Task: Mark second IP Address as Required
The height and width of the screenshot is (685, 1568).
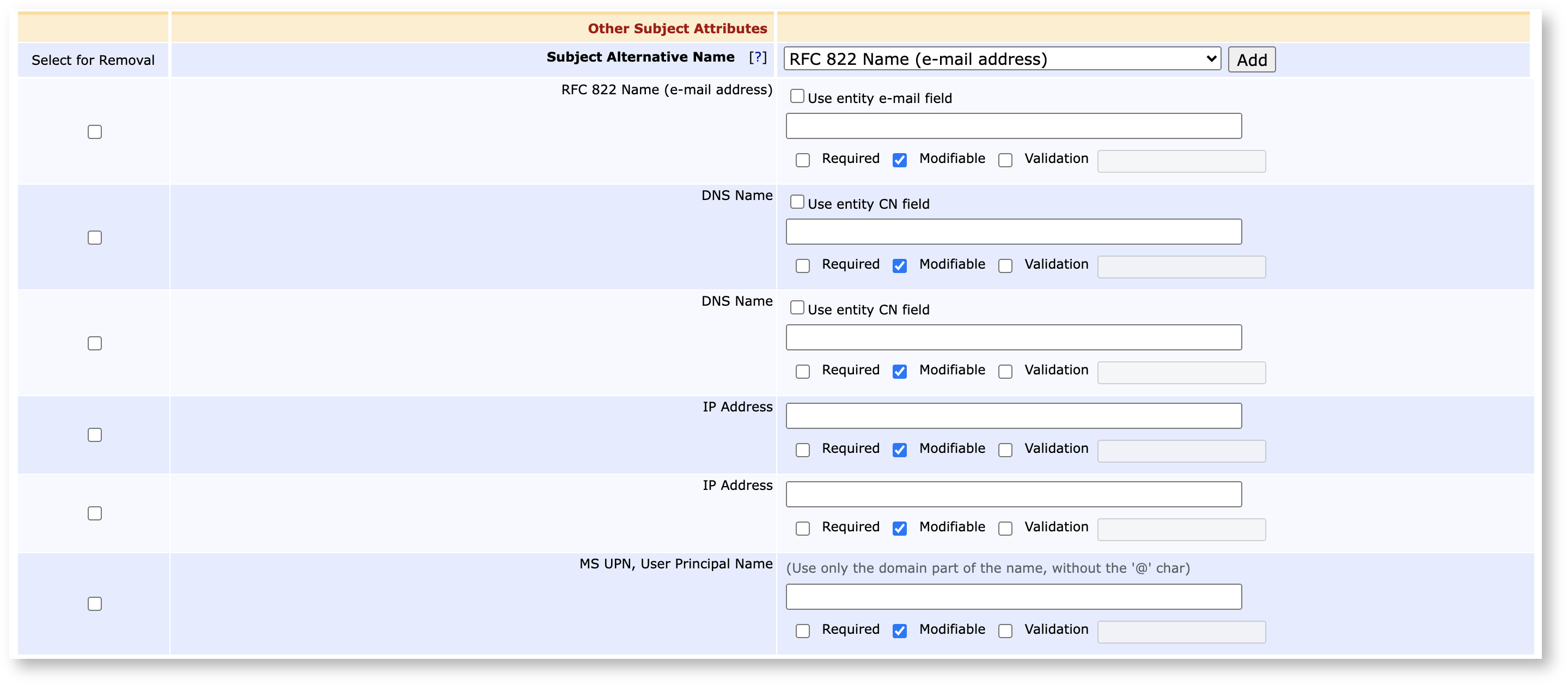Action: [x=802, y=529]
